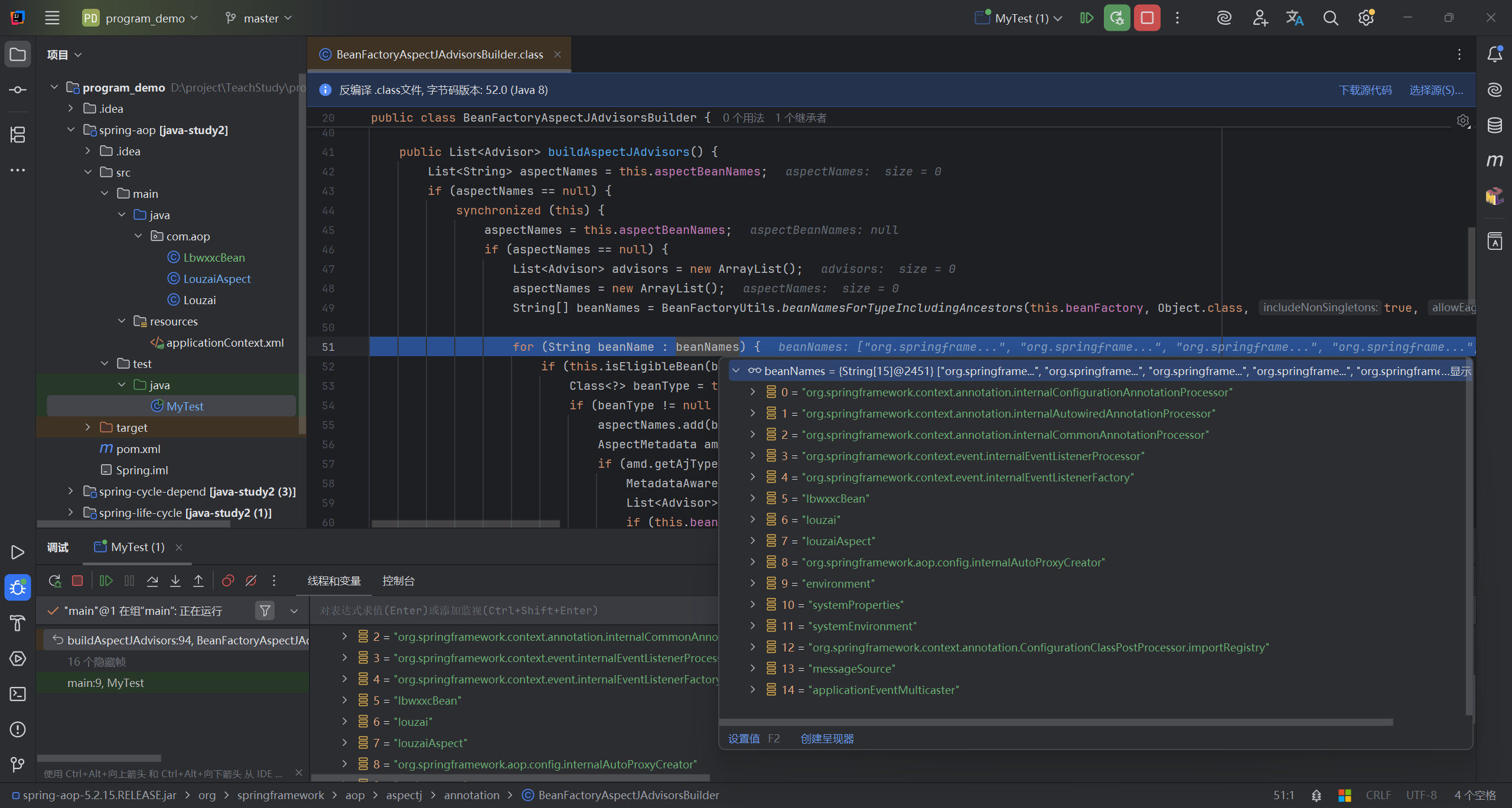Open the Structure tool window icon
Screen dimensions: 1512x808
[18, 135]
